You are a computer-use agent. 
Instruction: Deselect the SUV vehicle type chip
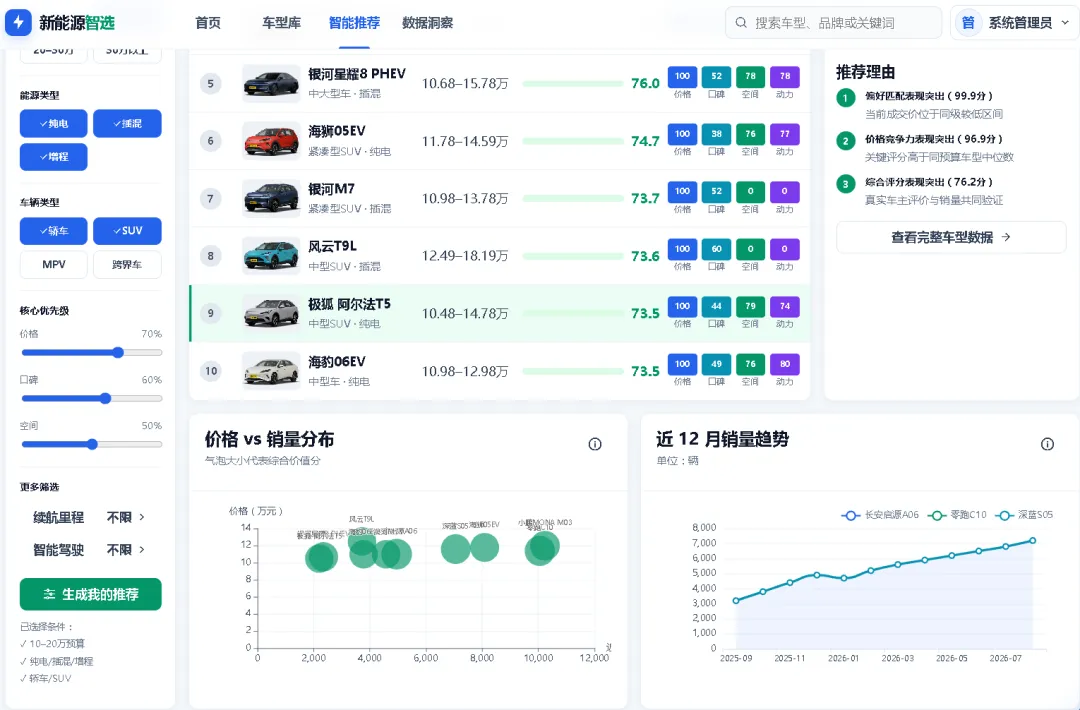pos(127,231)
